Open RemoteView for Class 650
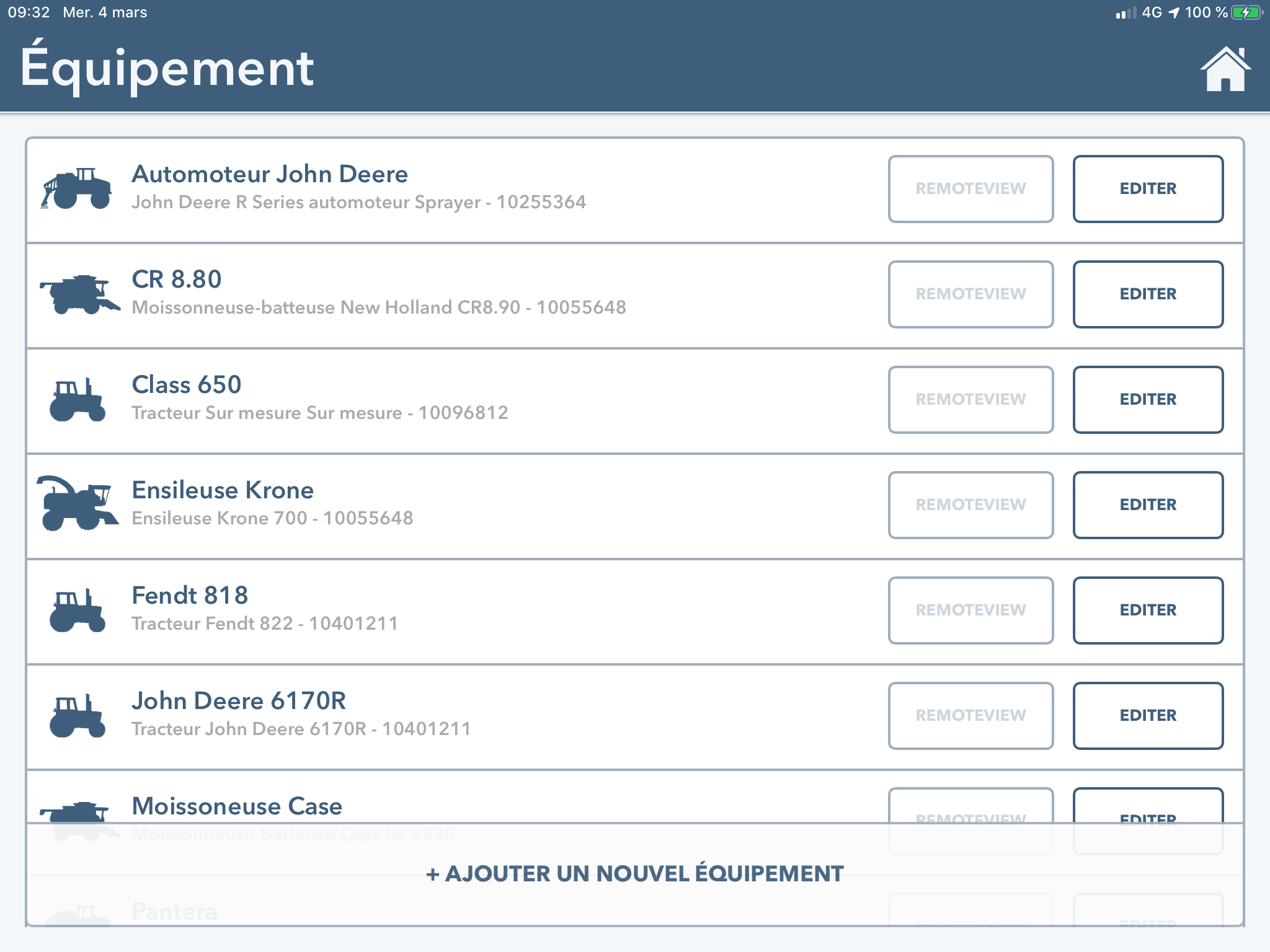Image resolution: width=1270 pixels, height=952 pixels. click(x=970, y=399)
